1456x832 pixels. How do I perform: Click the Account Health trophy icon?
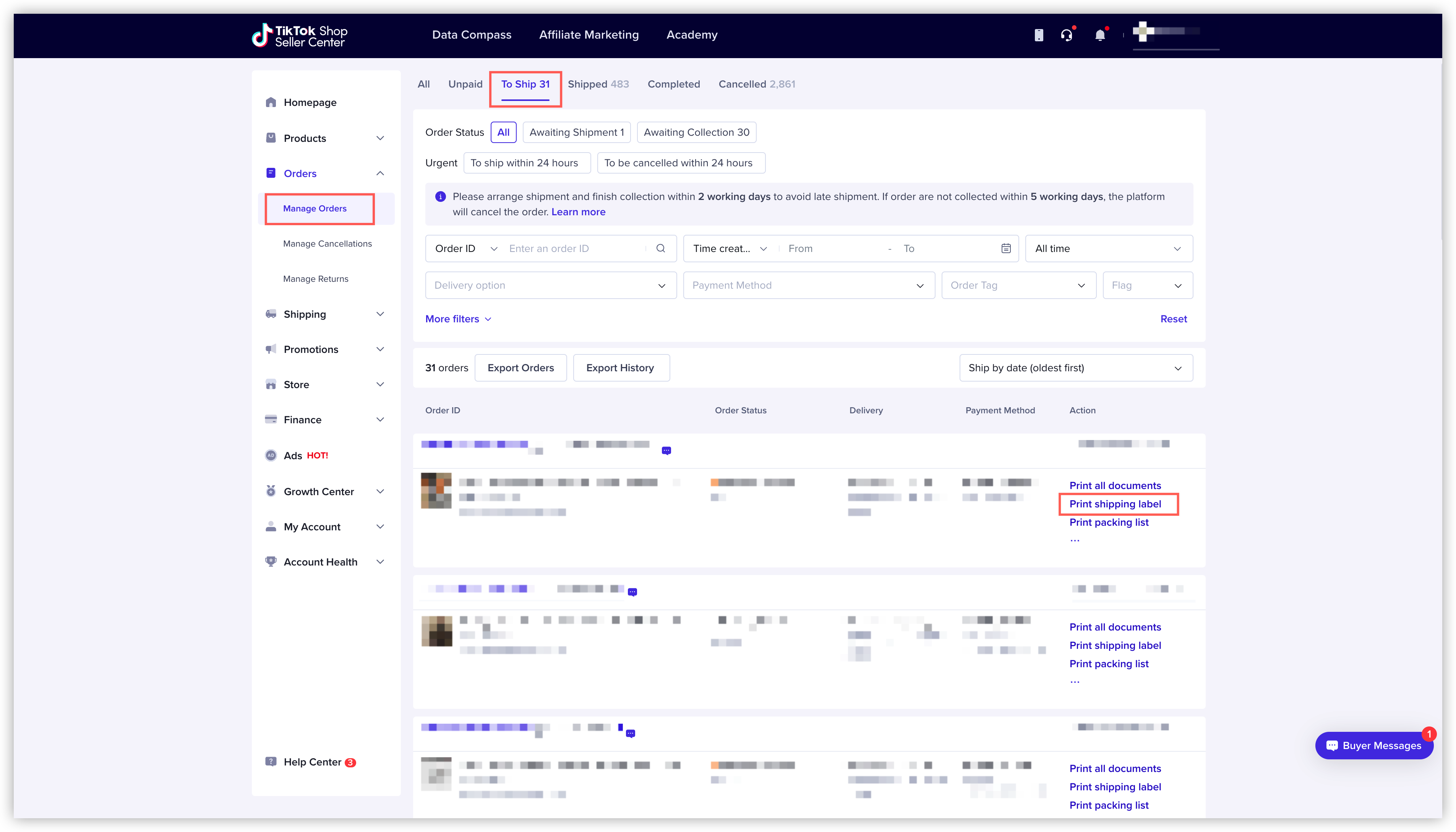tap(271, 562)
